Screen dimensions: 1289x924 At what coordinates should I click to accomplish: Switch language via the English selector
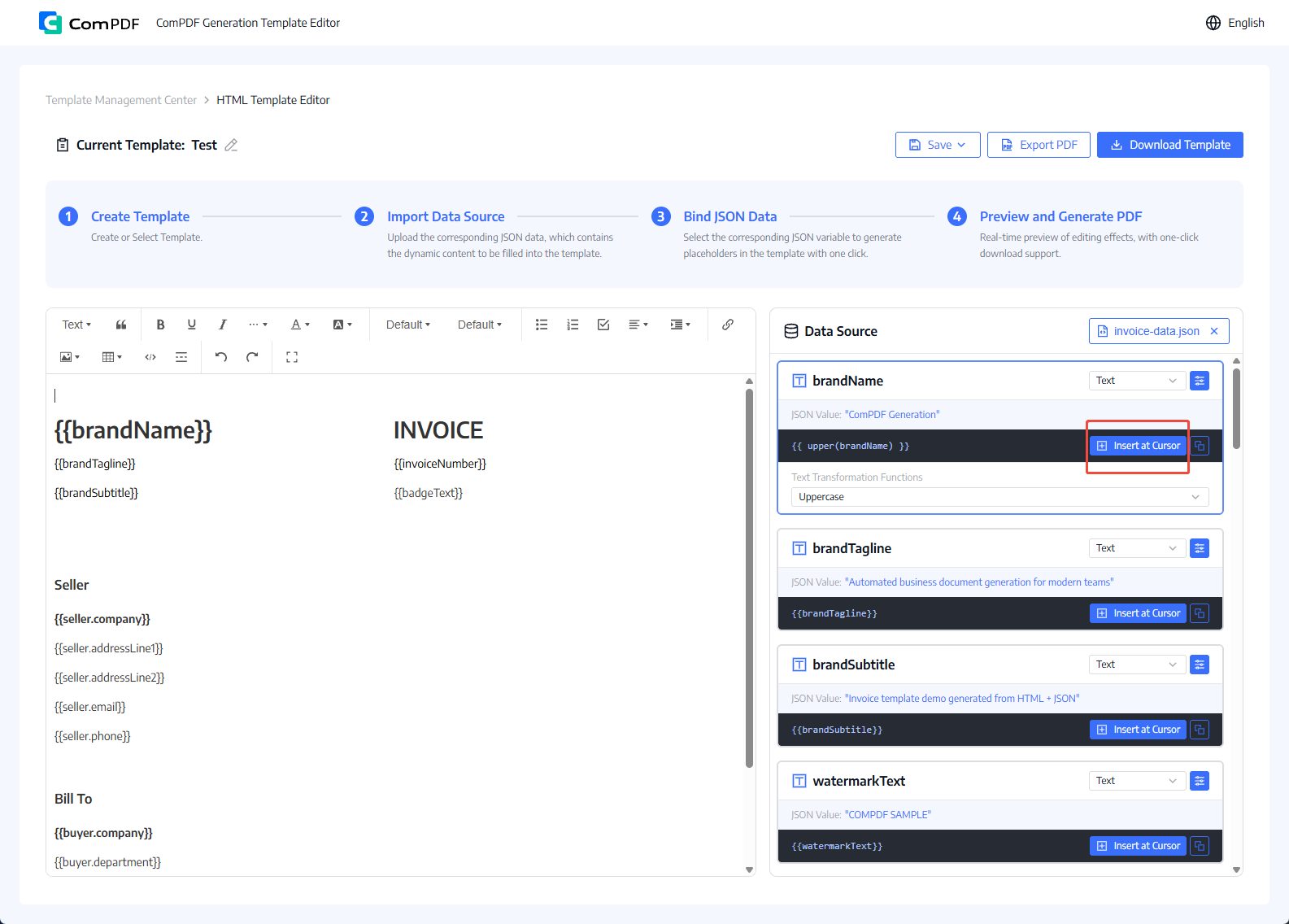(1235, 23)
